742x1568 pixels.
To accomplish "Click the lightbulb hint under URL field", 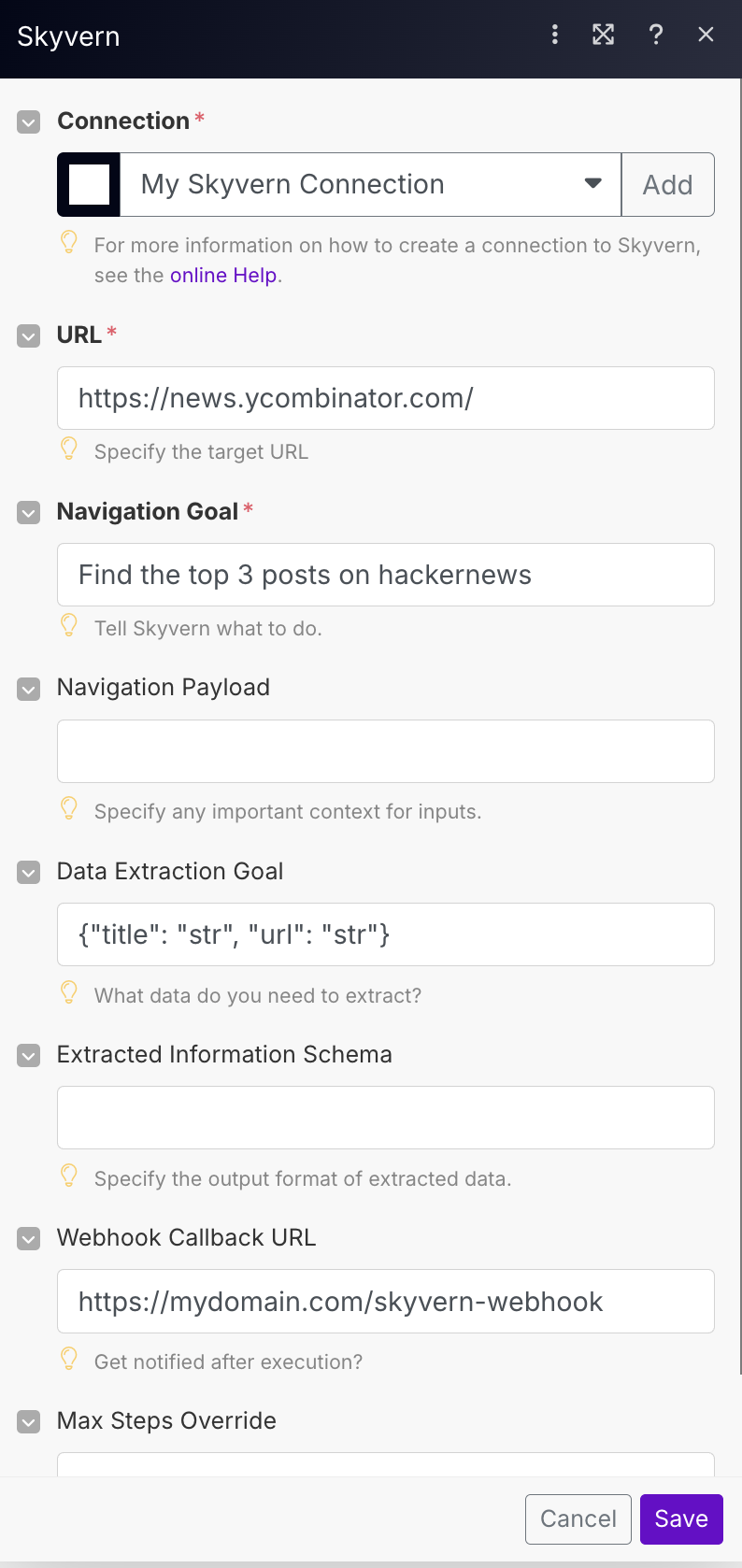I will tap(69, 449).
